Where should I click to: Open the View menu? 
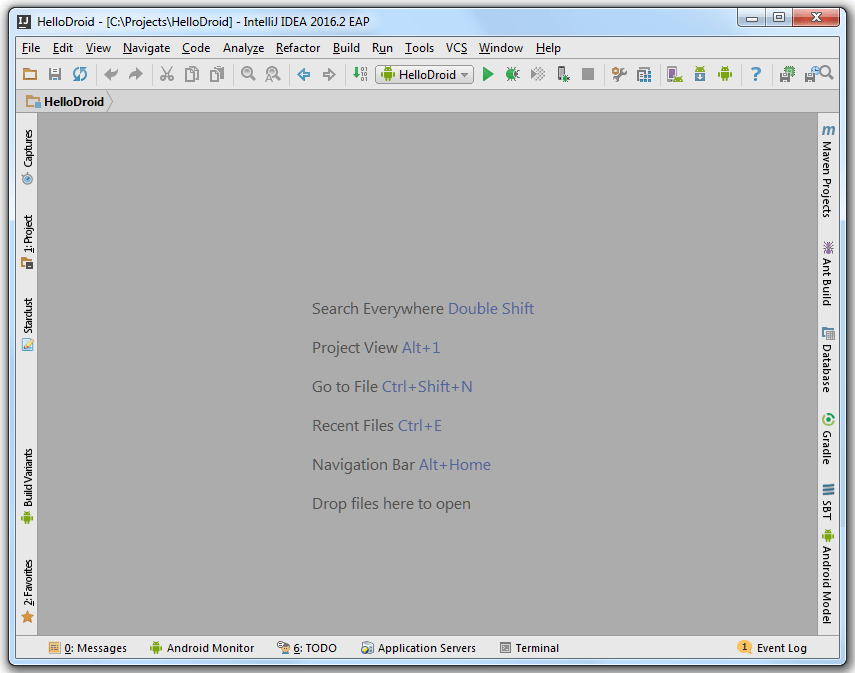[x=98, y=48]
